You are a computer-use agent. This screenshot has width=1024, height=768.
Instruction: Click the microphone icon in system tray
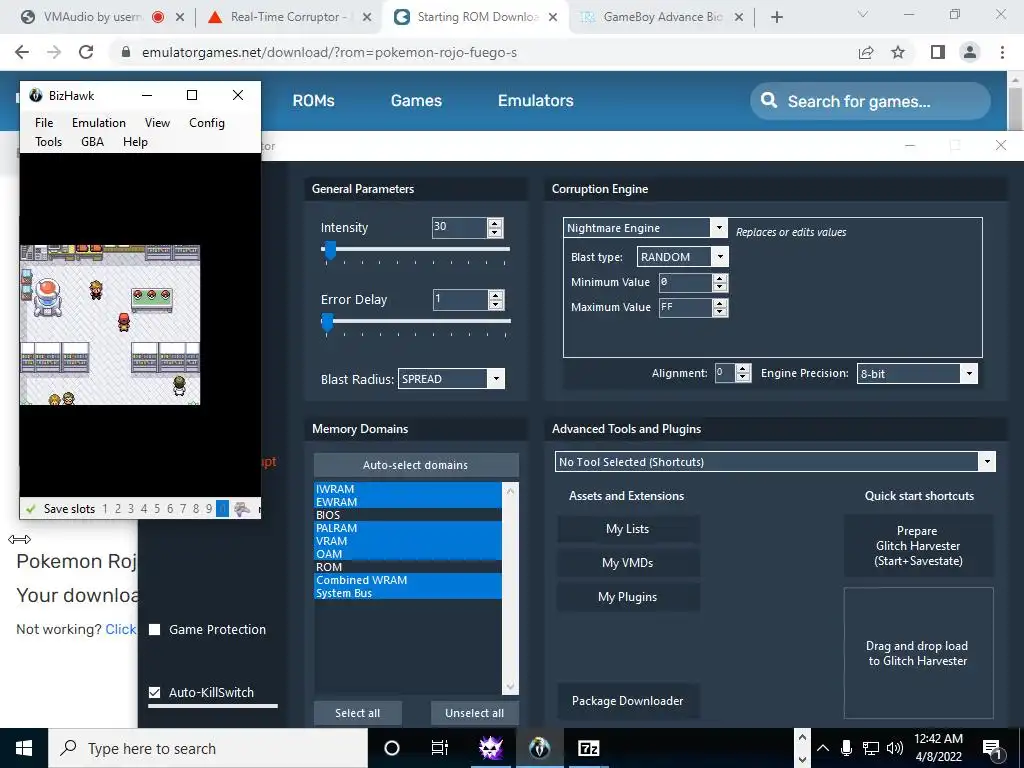click(x=846, y=748)
